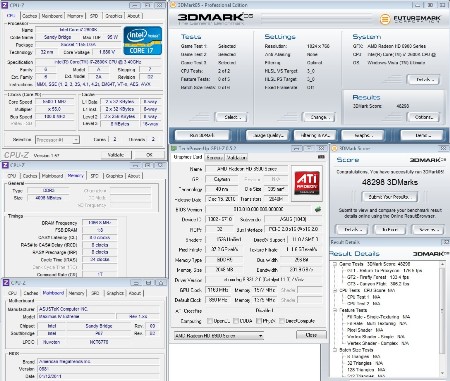
Task: Open CPU tab in the memory-timings CPU-Z window
Action: tap(12, 176)
